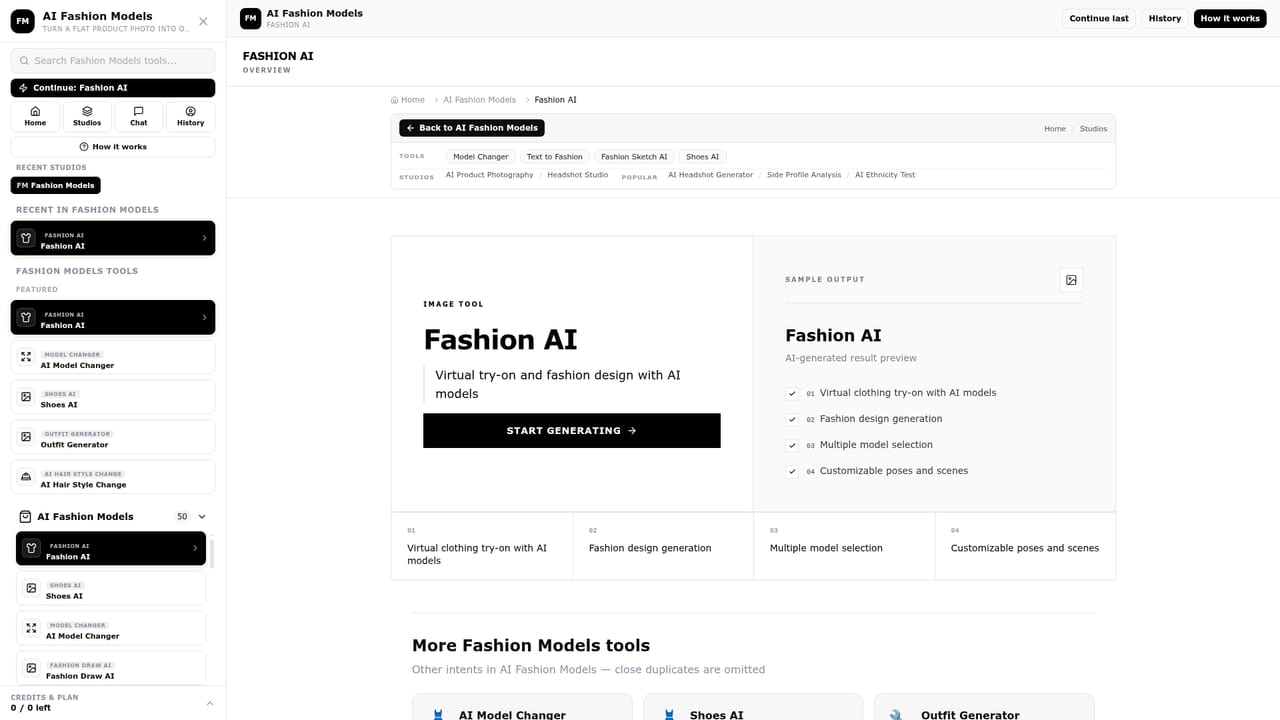Click the question mark icon on sidebar How it works

pyautogui.click(x=84, y=147)
